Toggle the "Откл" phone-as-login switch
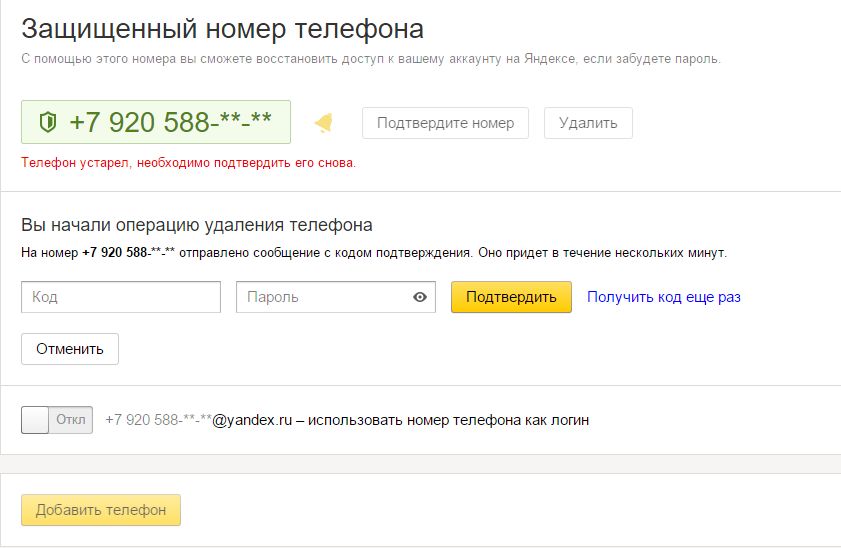This screenshot has width=841, height=548. pyautogui.click(x=57, y=420)
